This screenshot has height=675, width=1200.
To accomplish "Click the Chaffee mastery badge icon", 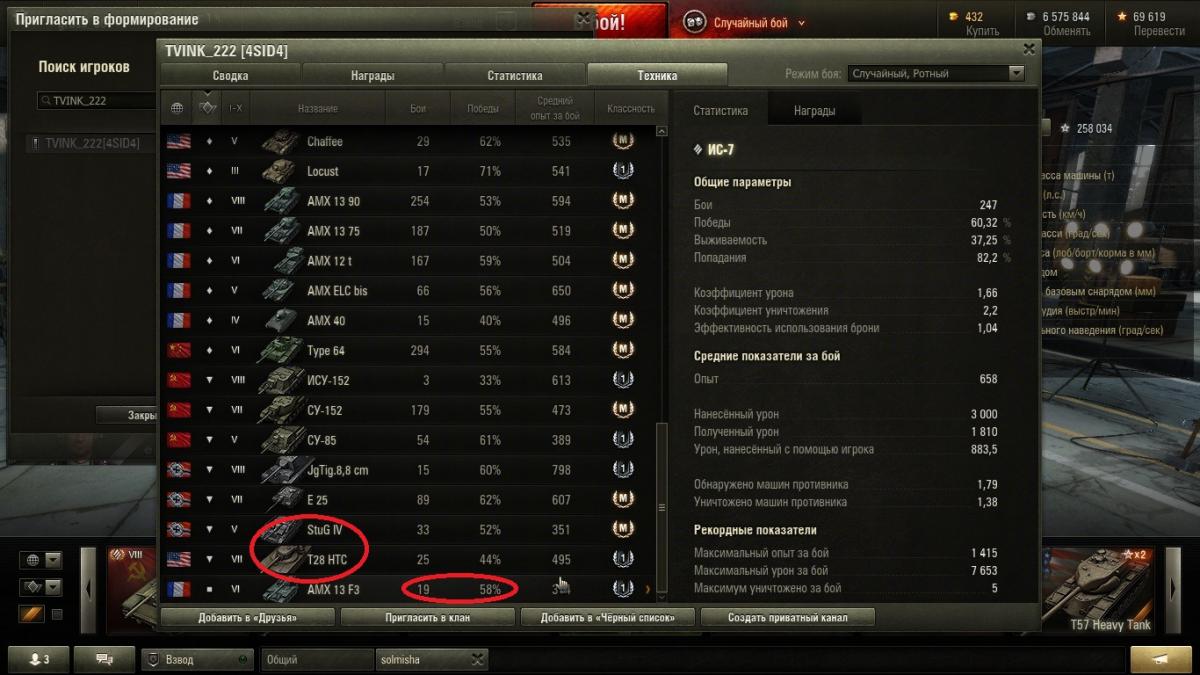I will (x=623, y=141).
